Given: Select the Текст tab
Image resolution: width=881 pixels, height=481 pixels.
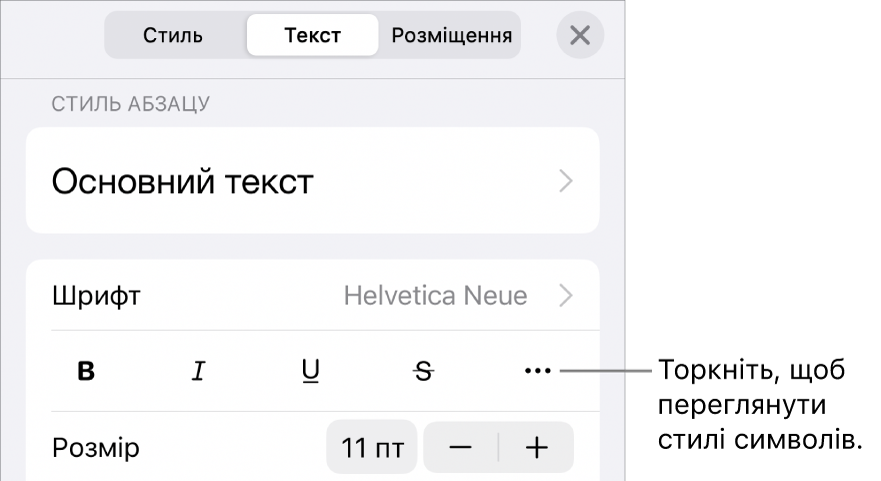Looking at the screenshot, I should pos(312,35).
